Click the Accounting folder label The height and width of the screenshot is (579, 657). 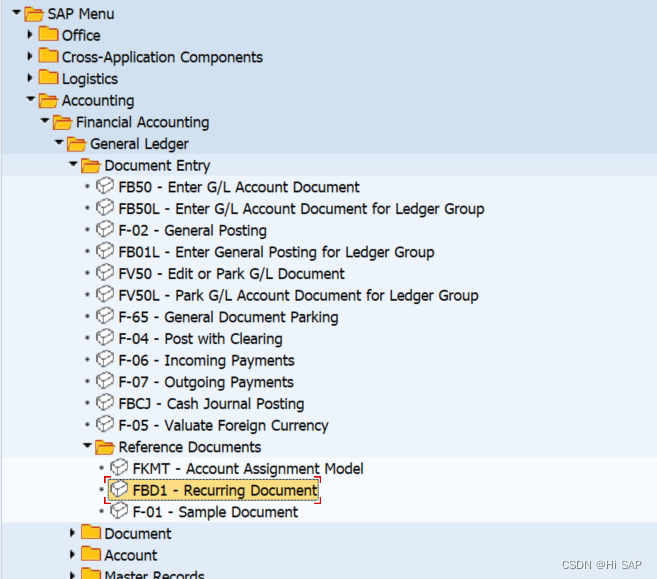pos(98,101)
